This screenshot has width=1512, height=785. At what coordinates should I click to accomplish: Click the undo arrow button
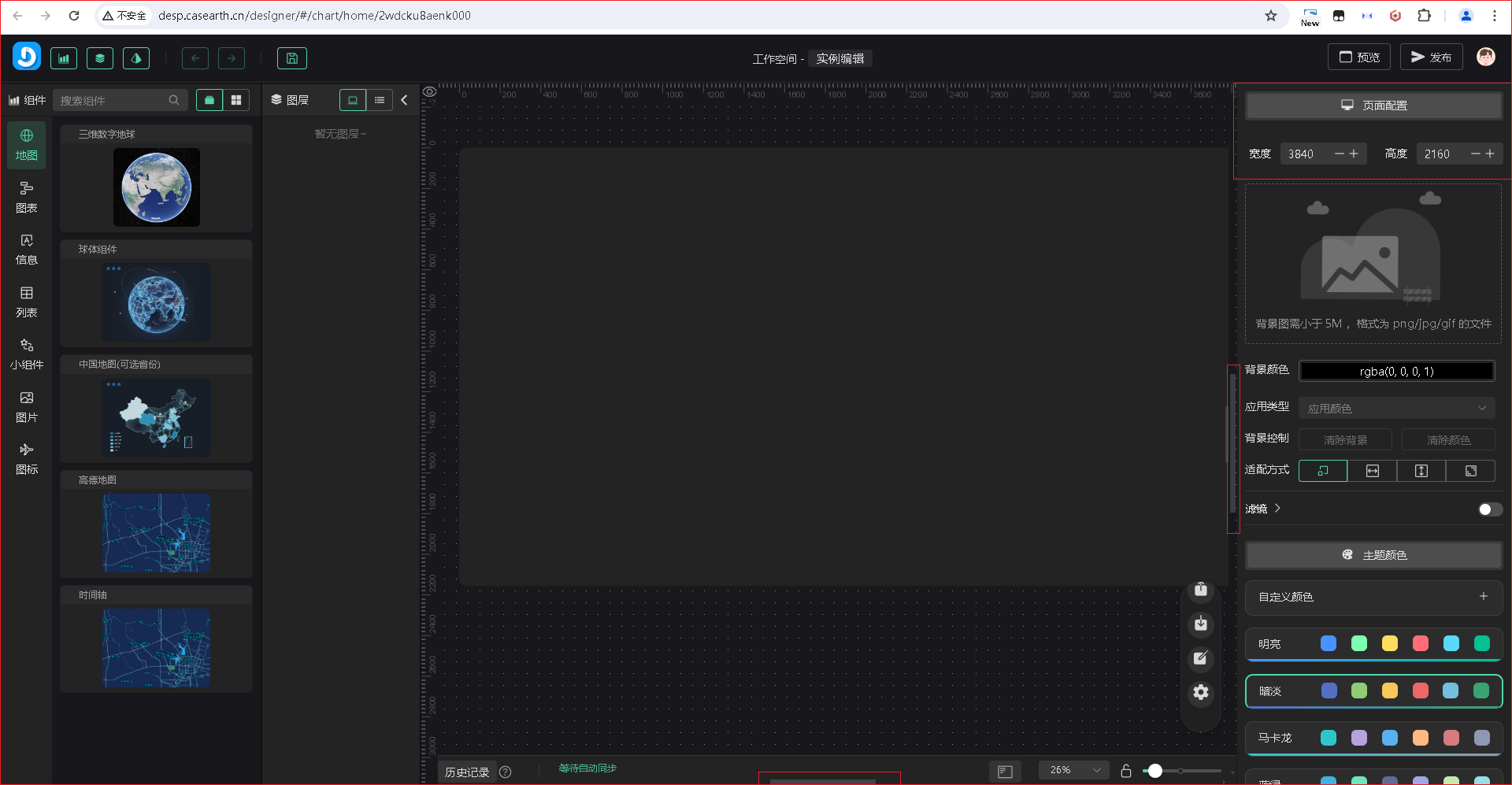(195, 58)
